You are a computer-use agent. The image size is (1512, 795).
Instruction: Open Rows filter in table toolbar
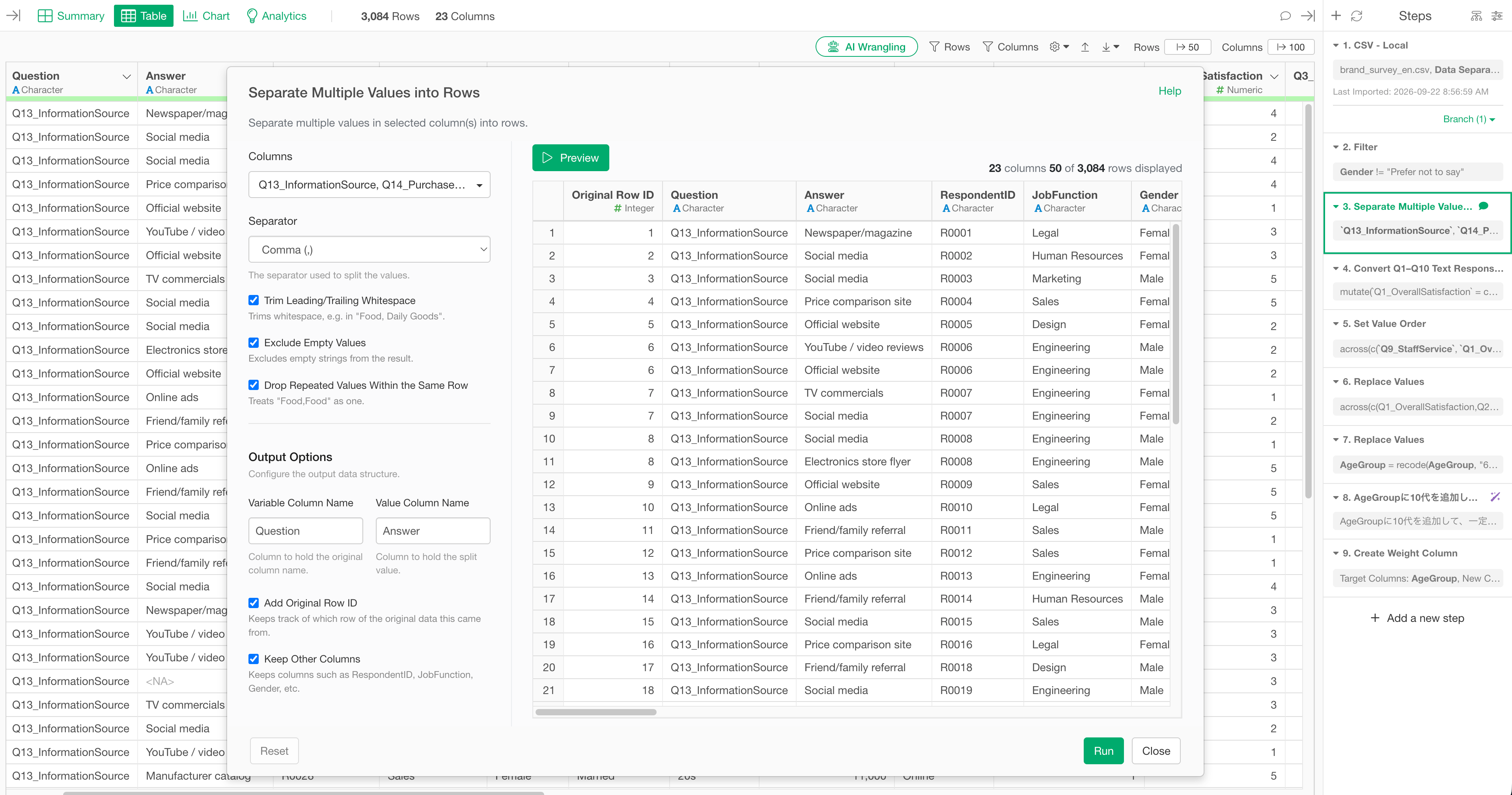coord(949,47)
